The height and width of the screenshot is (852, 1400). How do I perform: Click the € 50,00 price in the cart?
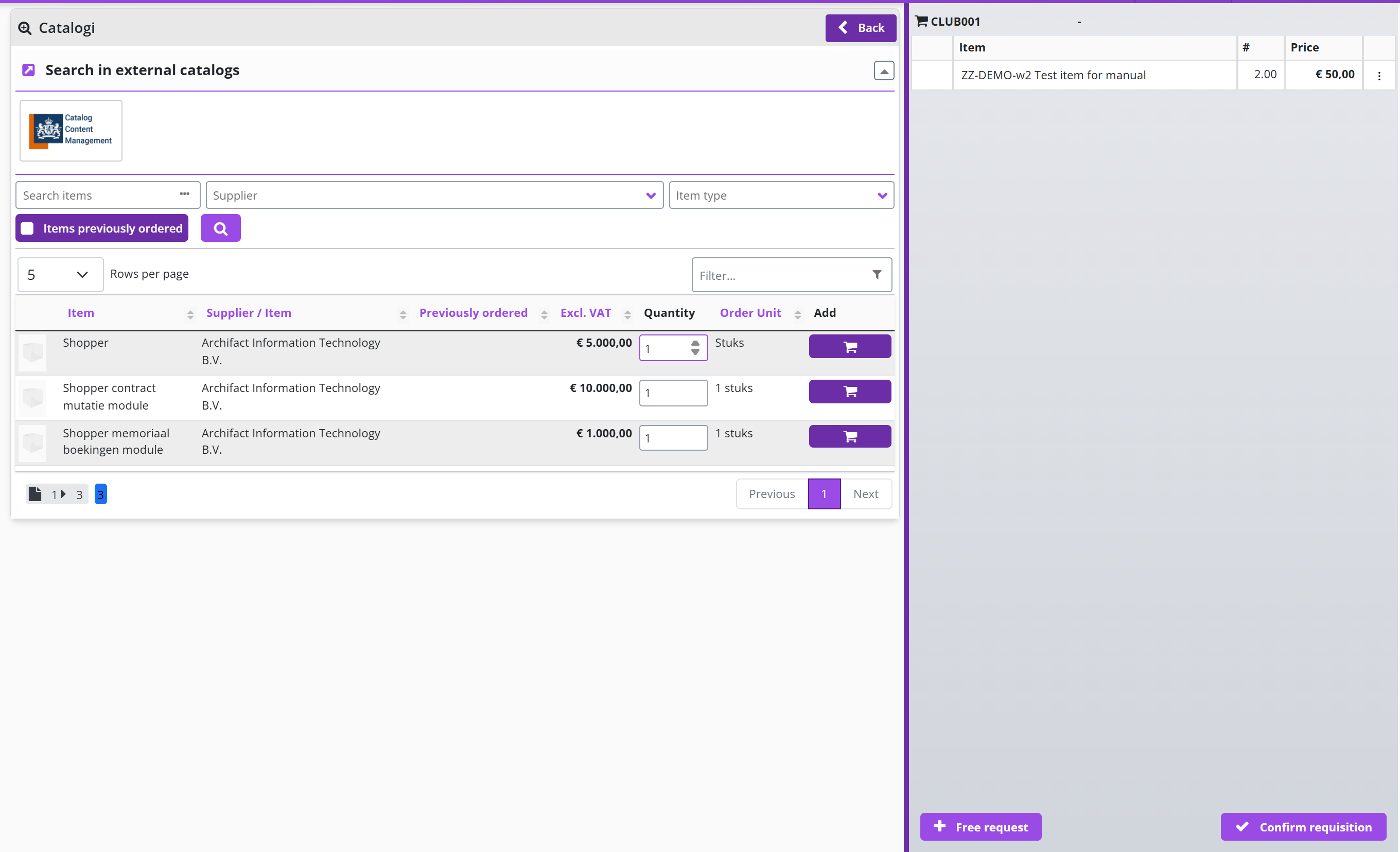point(1335,75)
